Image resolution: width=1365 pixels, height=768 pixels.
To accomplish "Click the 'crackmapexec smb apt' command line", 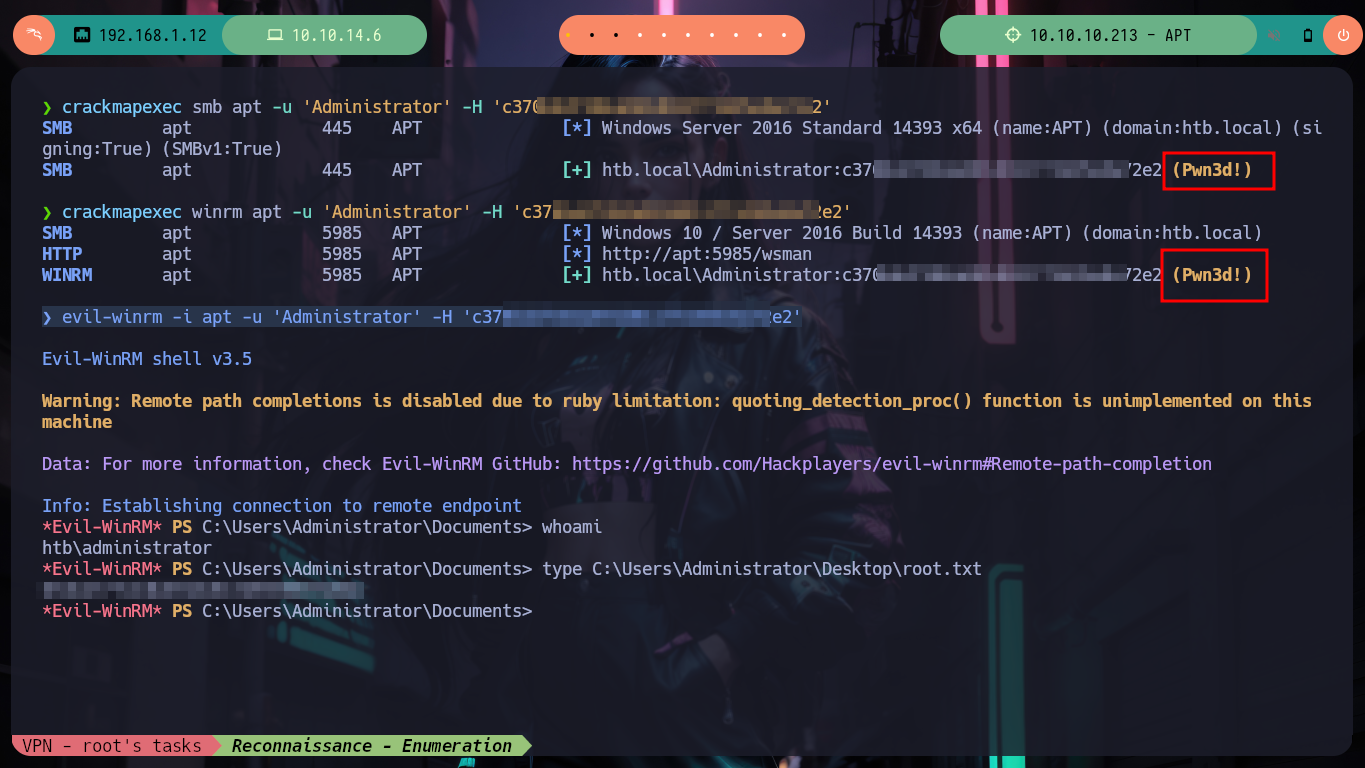I will pos(436,107).
